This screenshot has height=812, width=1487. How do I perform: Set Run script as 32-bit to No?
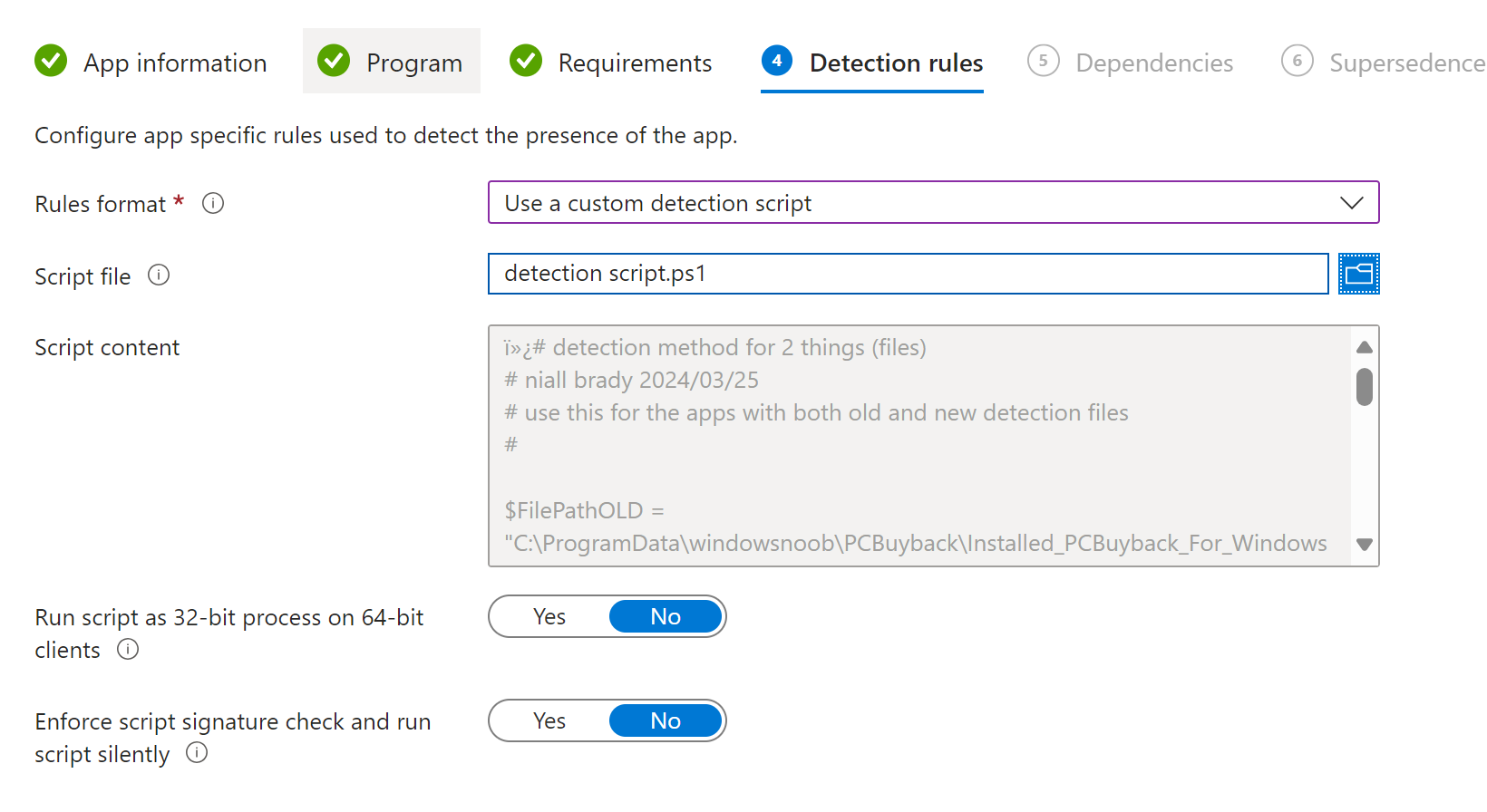click(x=666, y=616)
